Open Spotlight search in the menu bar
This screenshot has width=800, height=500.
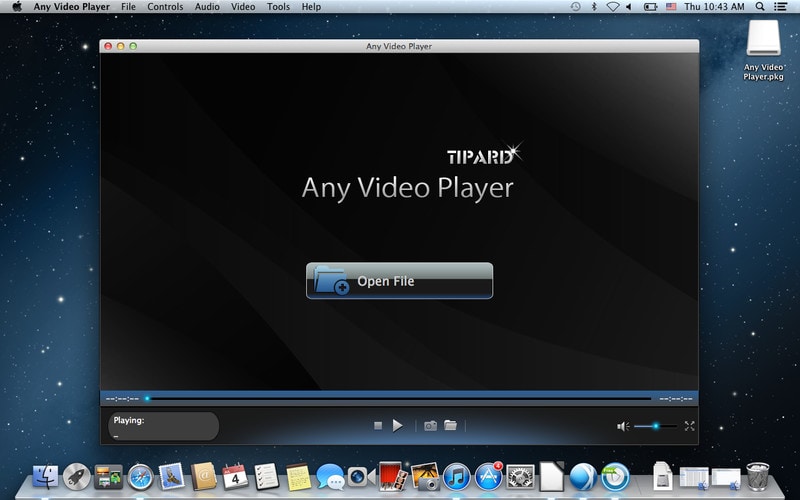pos(760,7)
